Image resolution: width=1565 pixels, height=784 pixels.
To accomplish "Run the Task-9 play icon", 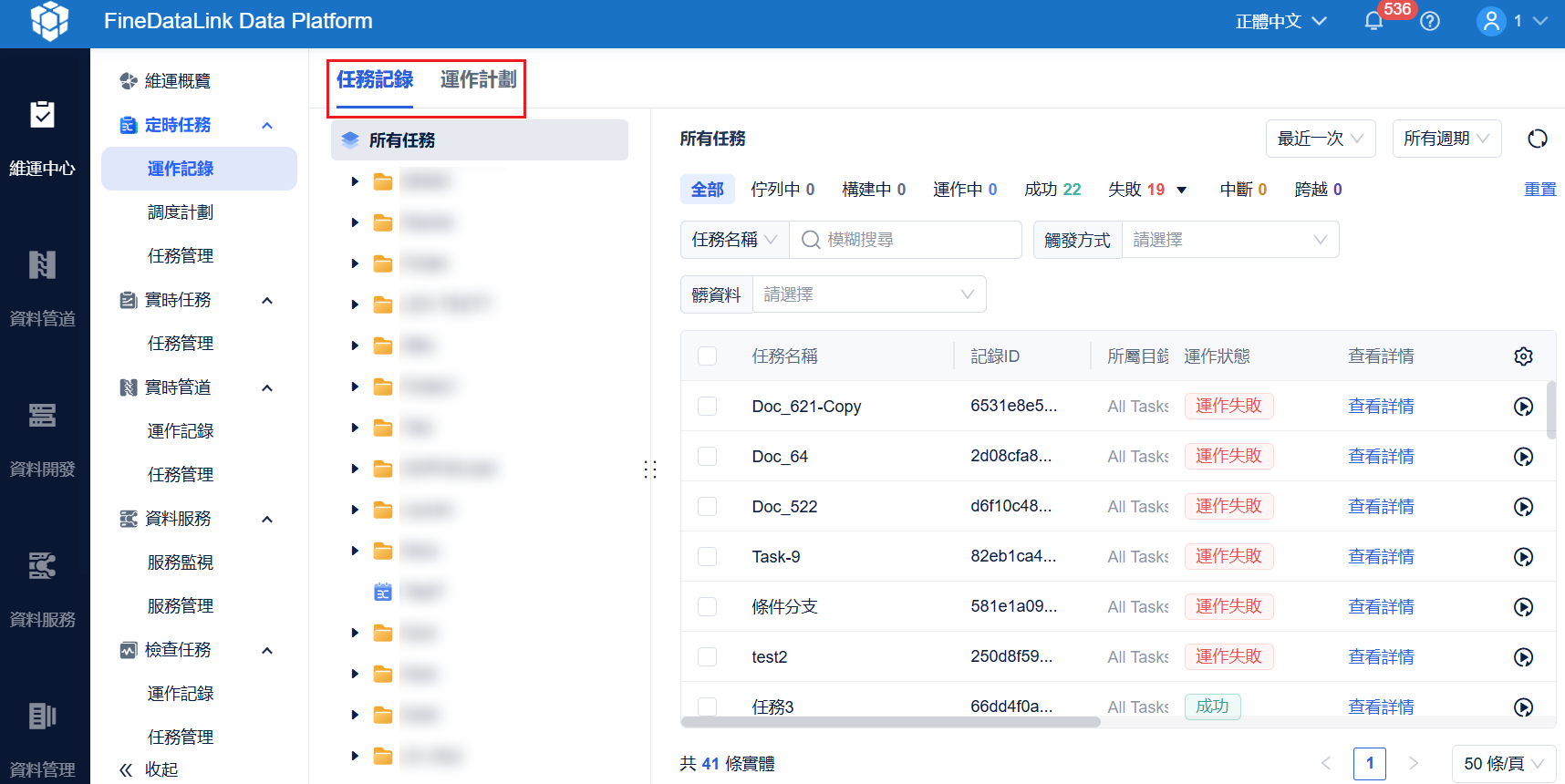I will (1523, 557).
